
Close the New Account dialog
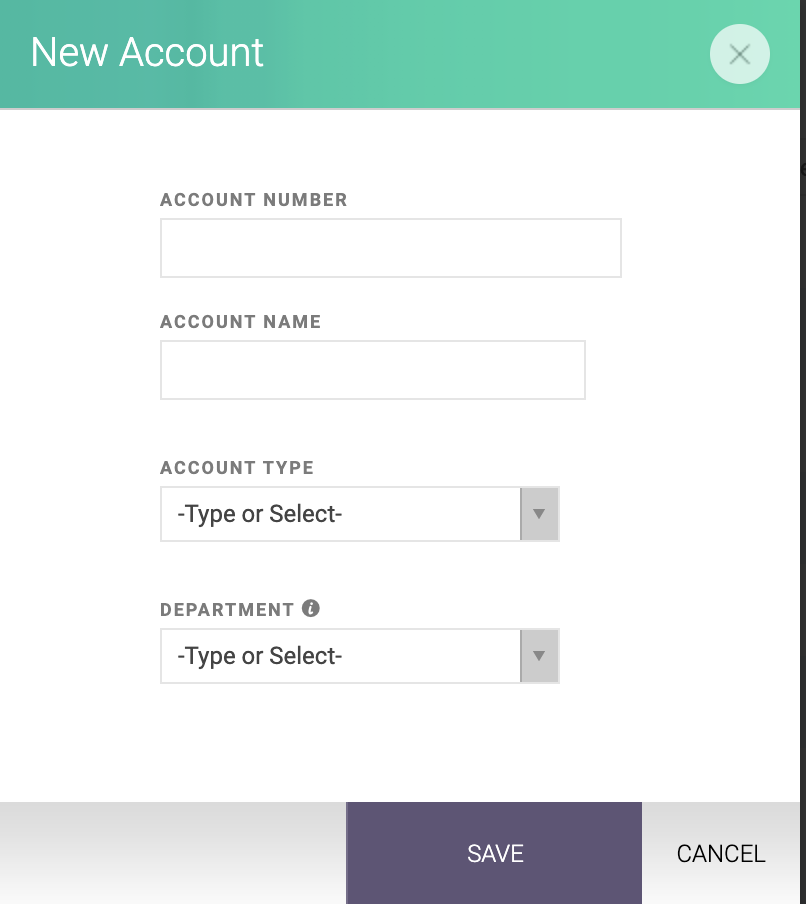739,54
